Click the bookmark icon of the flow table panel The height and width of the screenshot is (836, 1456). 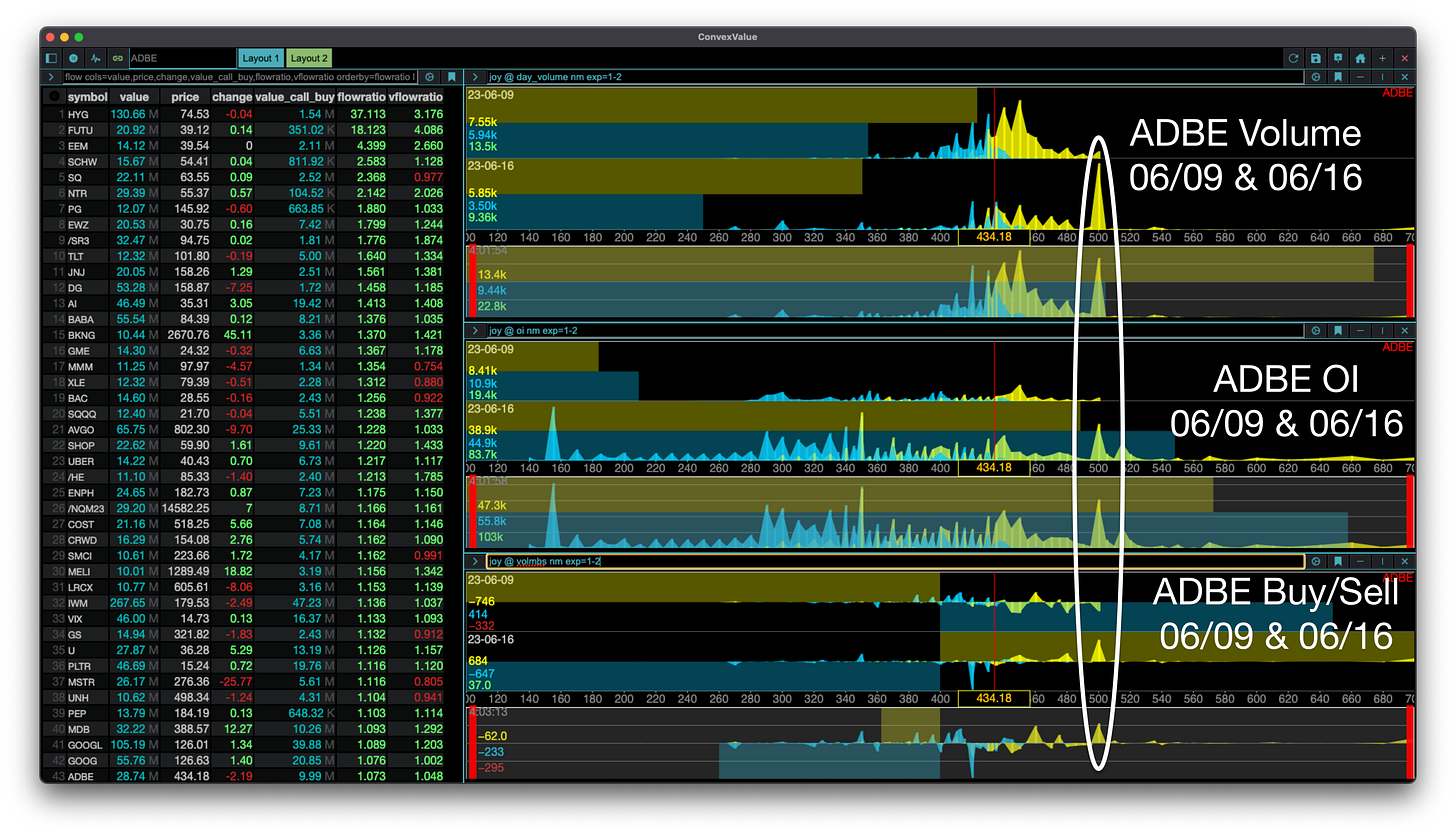(x=452, y=77)
